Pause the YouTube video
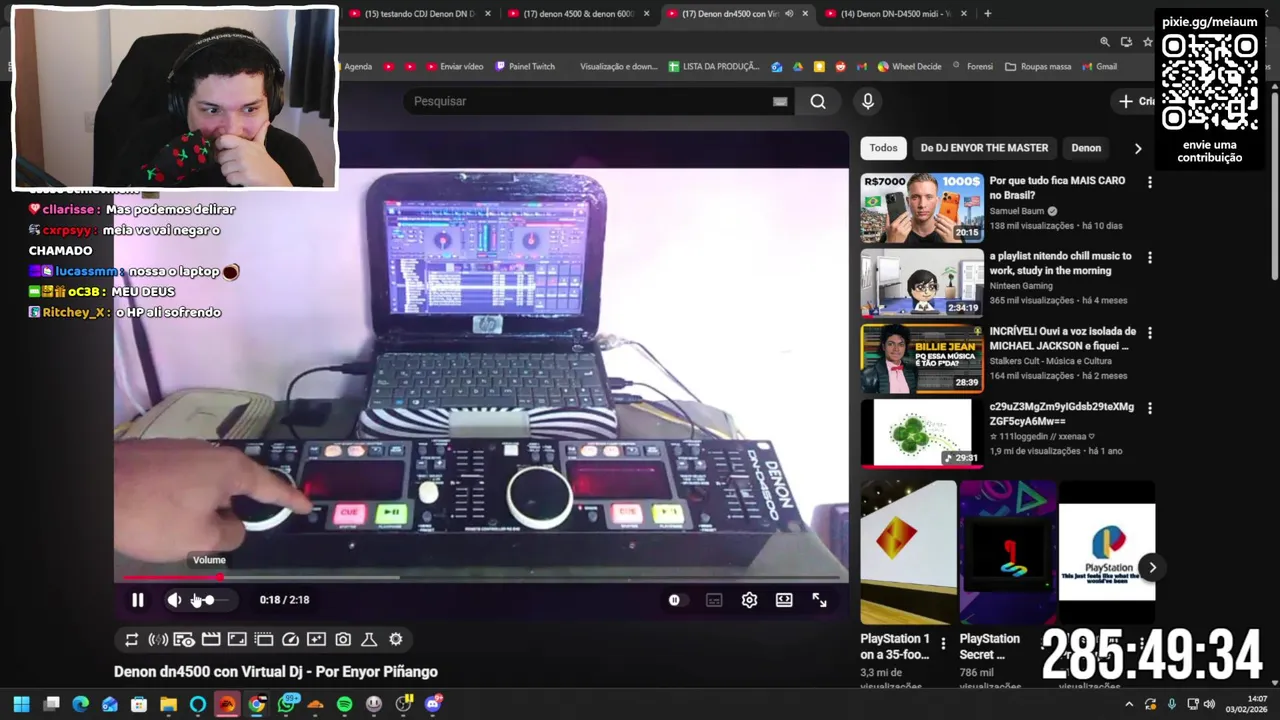 pos(138,600)
